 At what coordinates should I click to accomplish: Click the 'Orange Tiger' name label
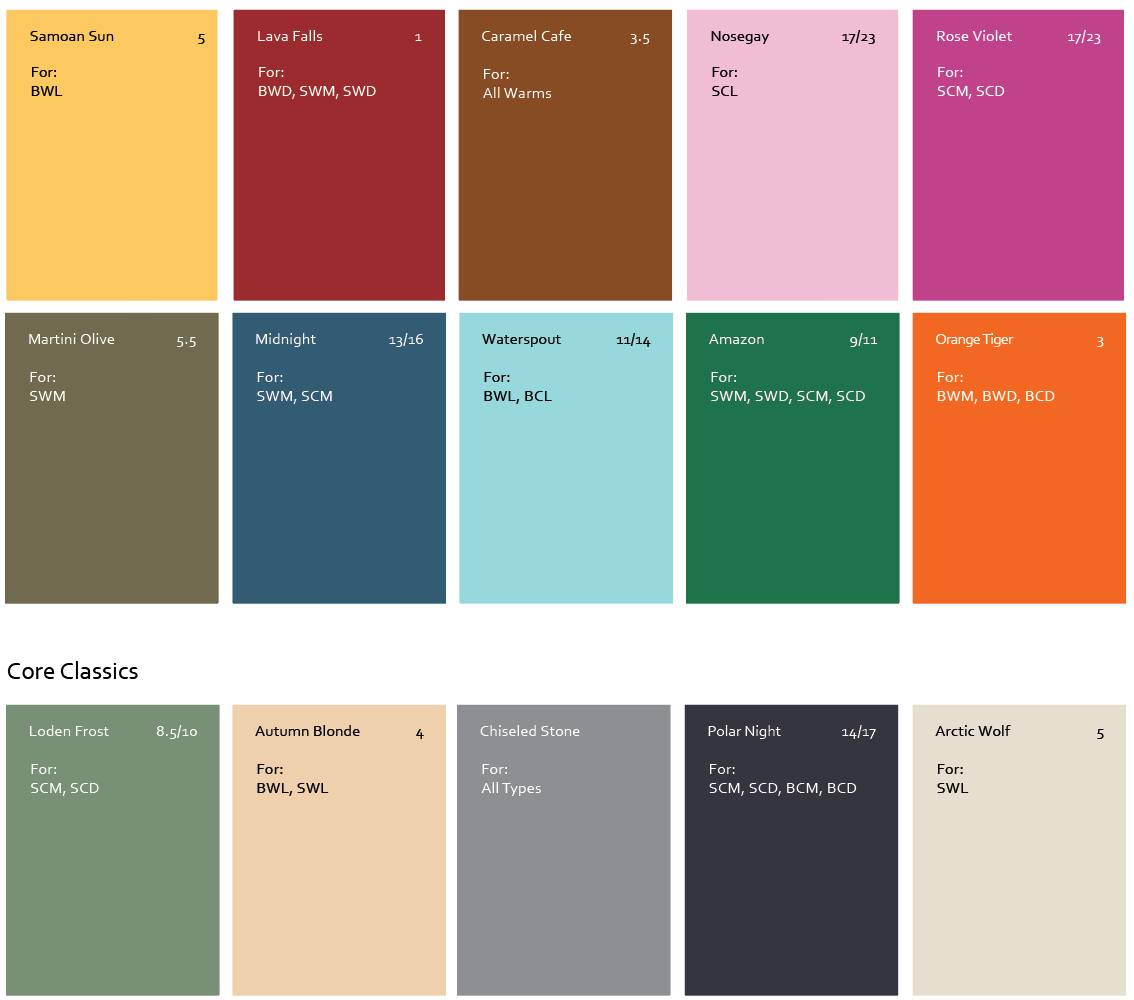tap(974, 340)
